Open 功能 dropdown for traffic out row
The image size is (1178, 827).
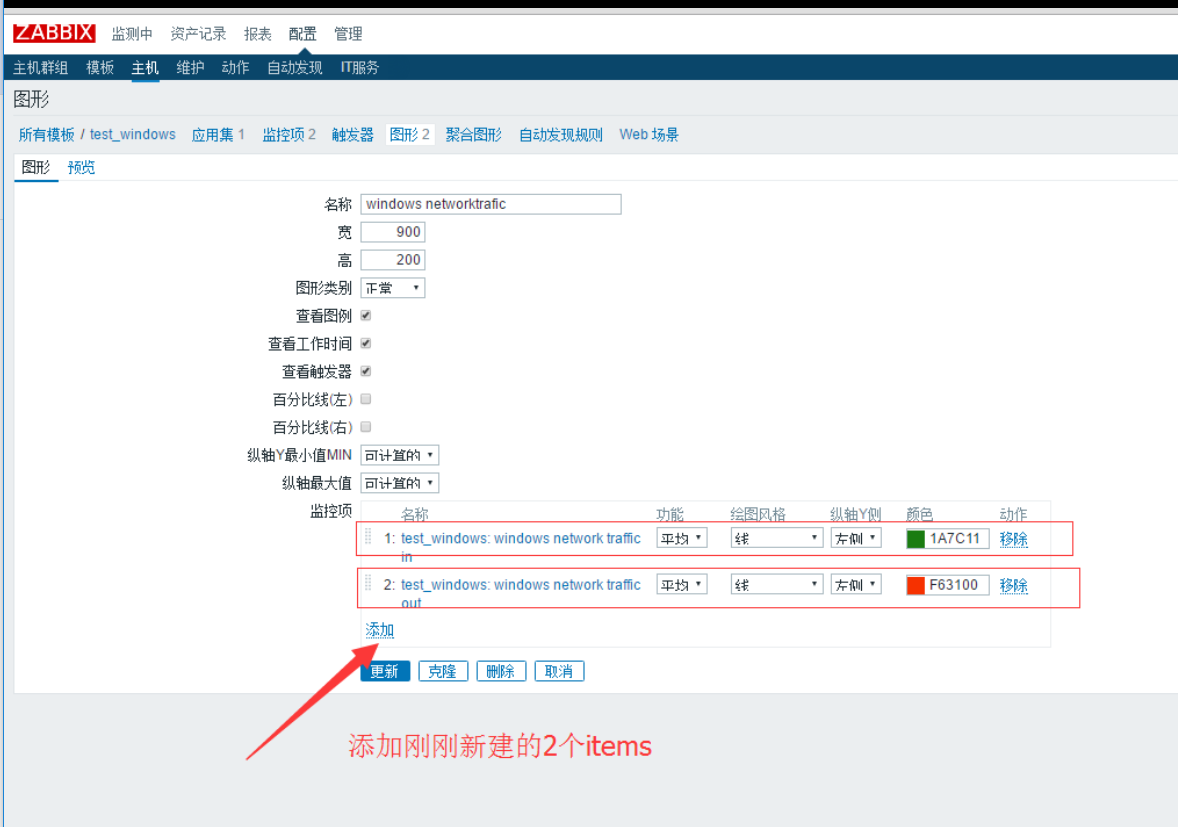click(x=681, y=584)
